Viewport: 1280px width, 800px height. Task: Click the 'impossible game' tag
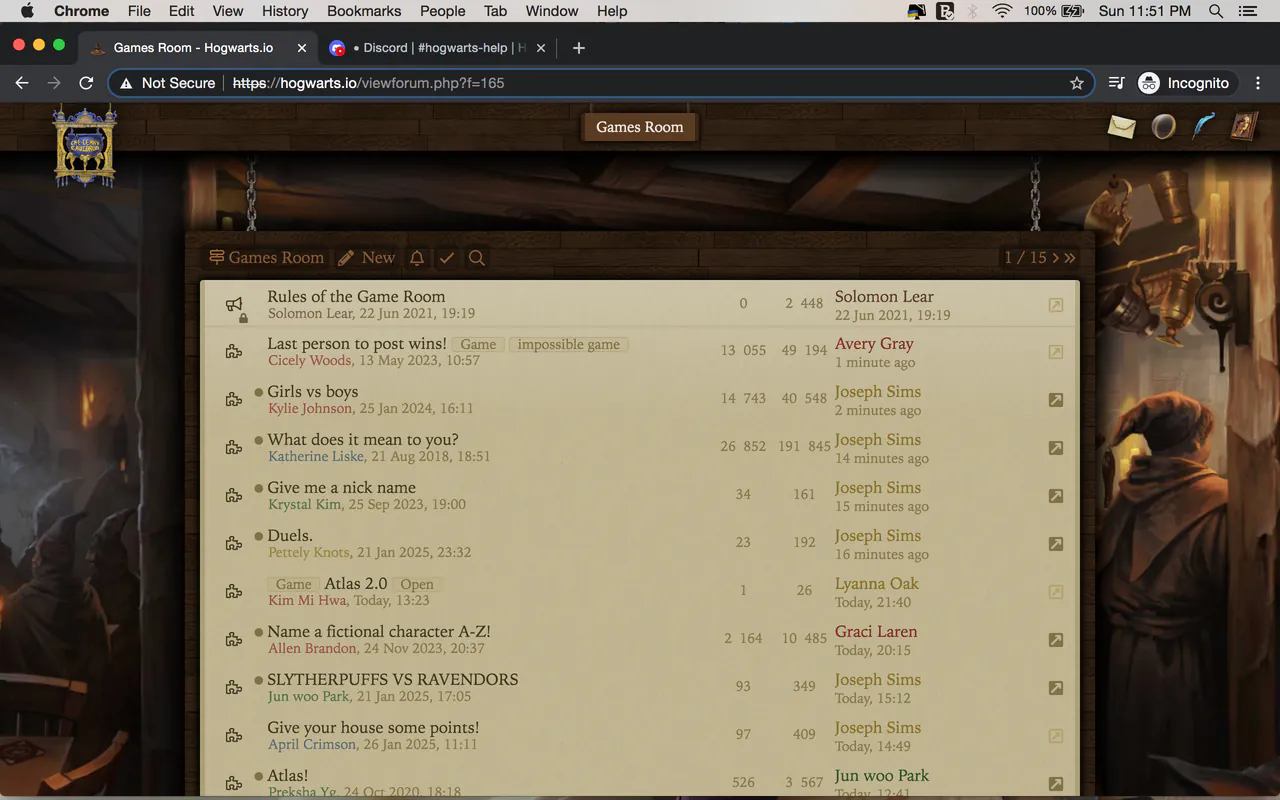pos(569,345)
